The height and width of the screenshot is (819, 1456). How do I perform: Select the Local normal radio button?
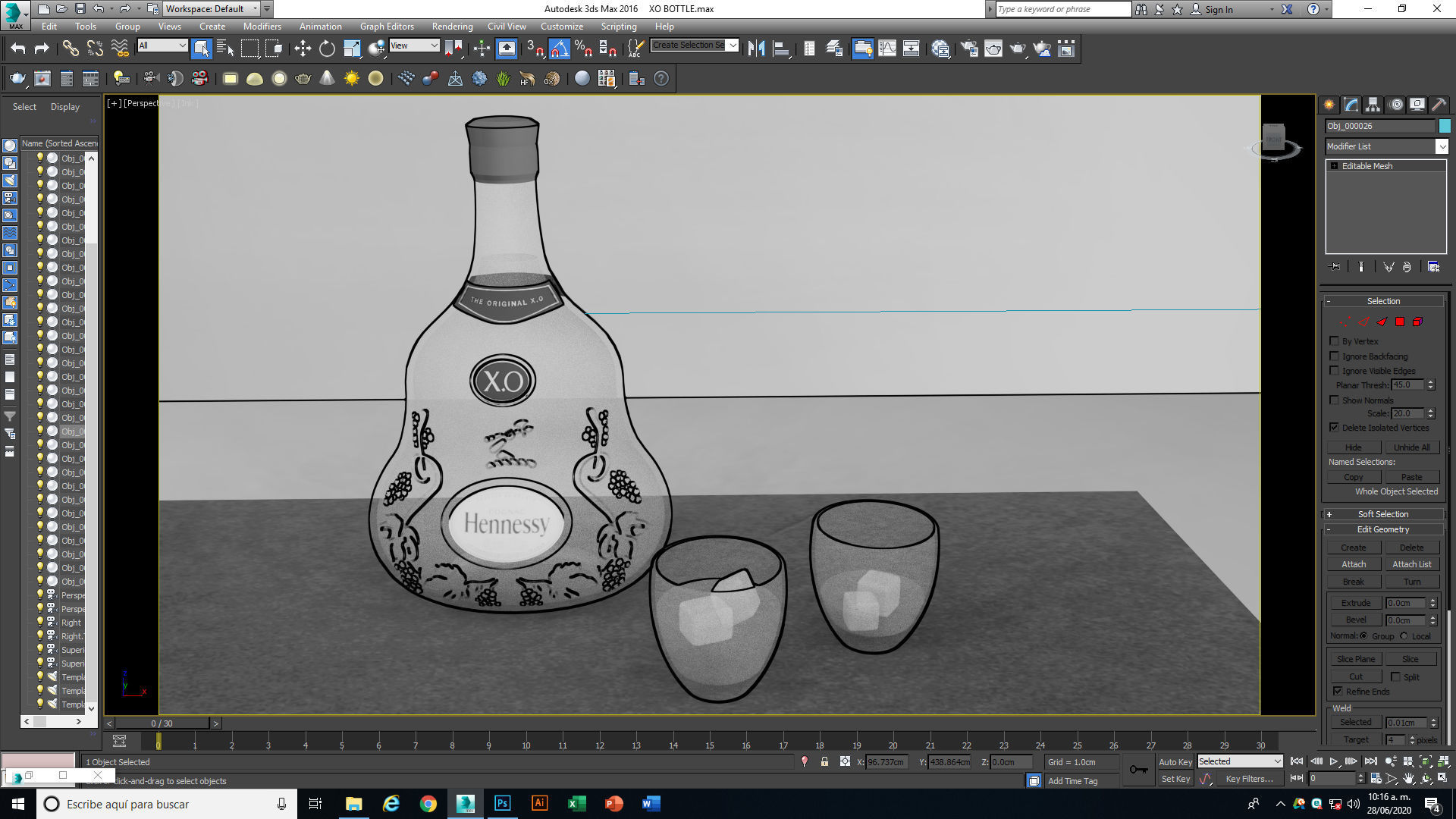[1404, 636]
